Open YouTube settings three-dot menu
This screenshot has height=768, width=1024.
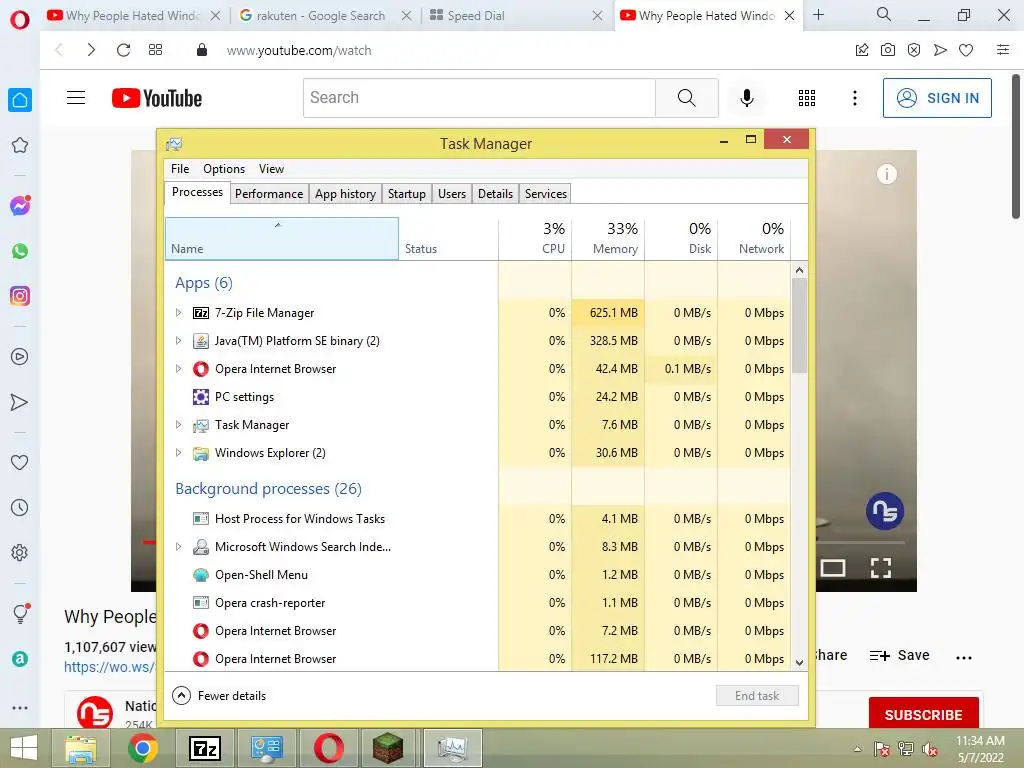[x=854, y=98]
